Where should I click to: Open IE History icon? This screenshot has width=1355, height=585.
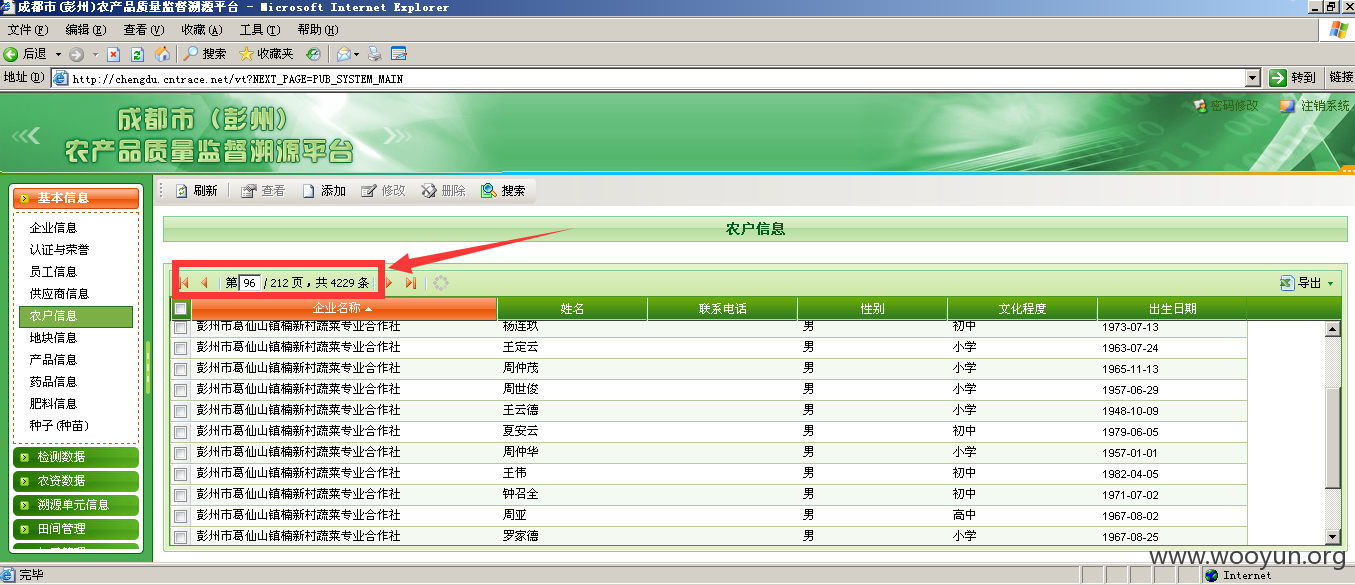313,54
